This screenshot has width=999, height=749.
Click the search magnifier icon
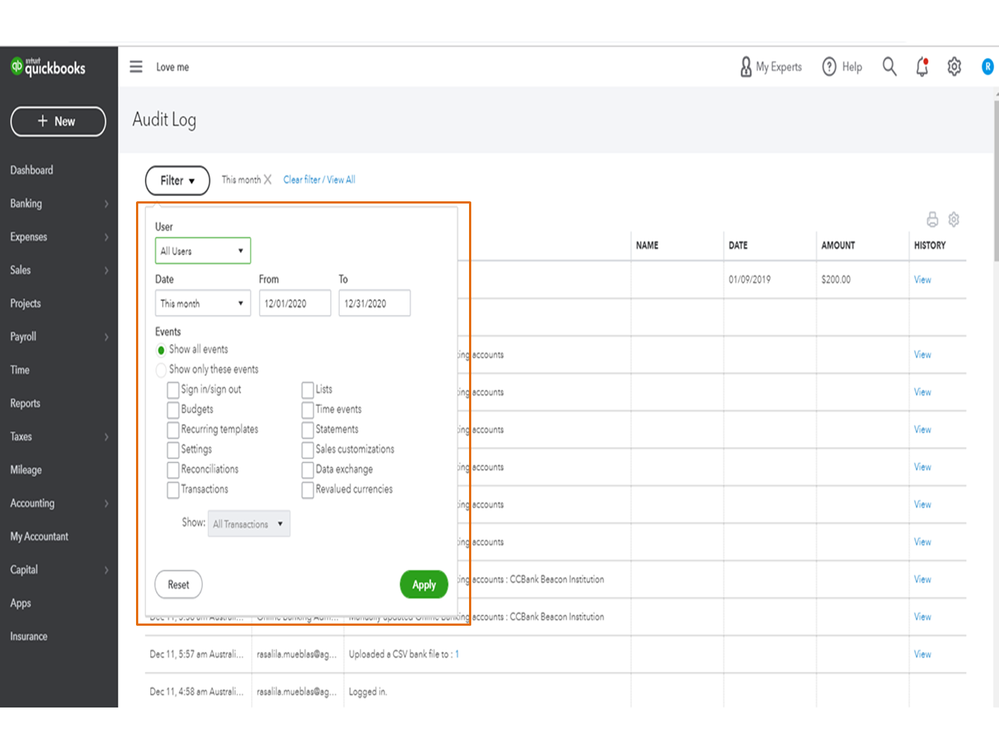tap(889, 66)
